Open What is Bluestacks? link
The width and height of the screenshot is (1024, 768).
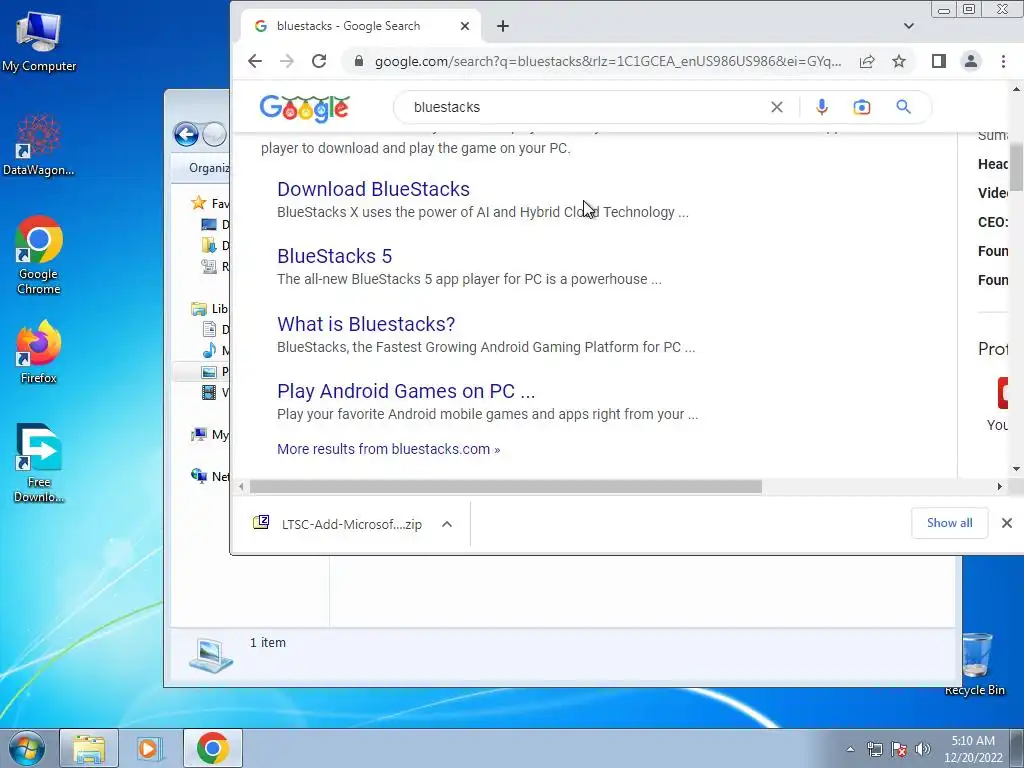click(x=366, y=324)
